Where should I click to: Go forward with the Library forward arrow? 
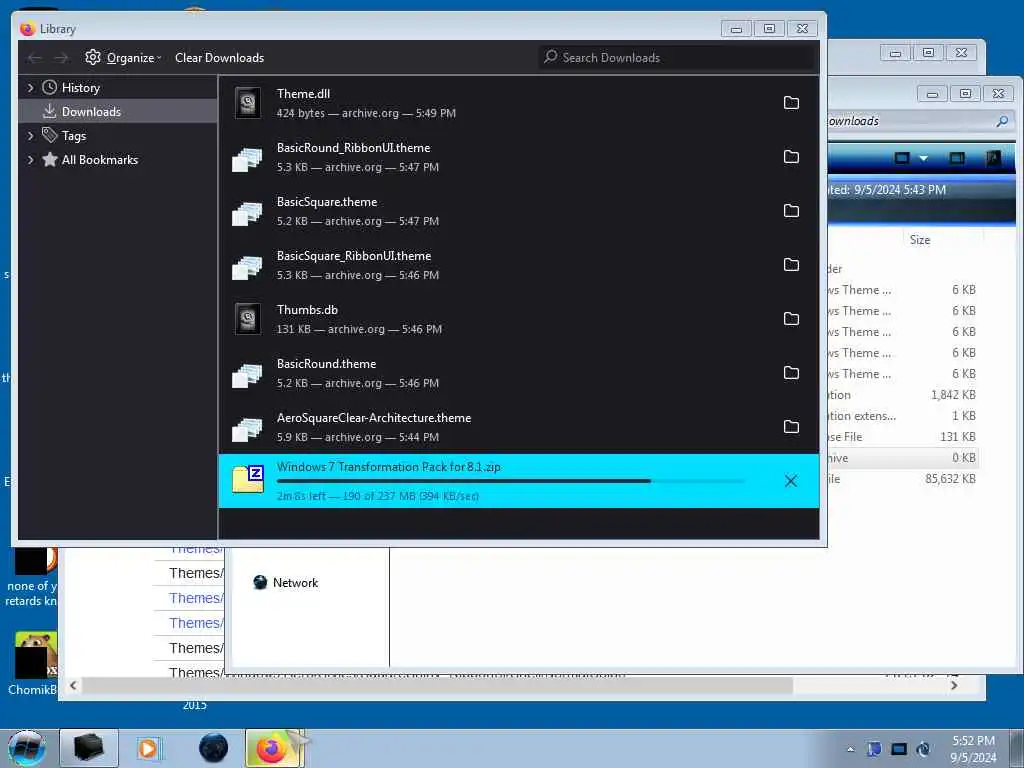point(61,58)
